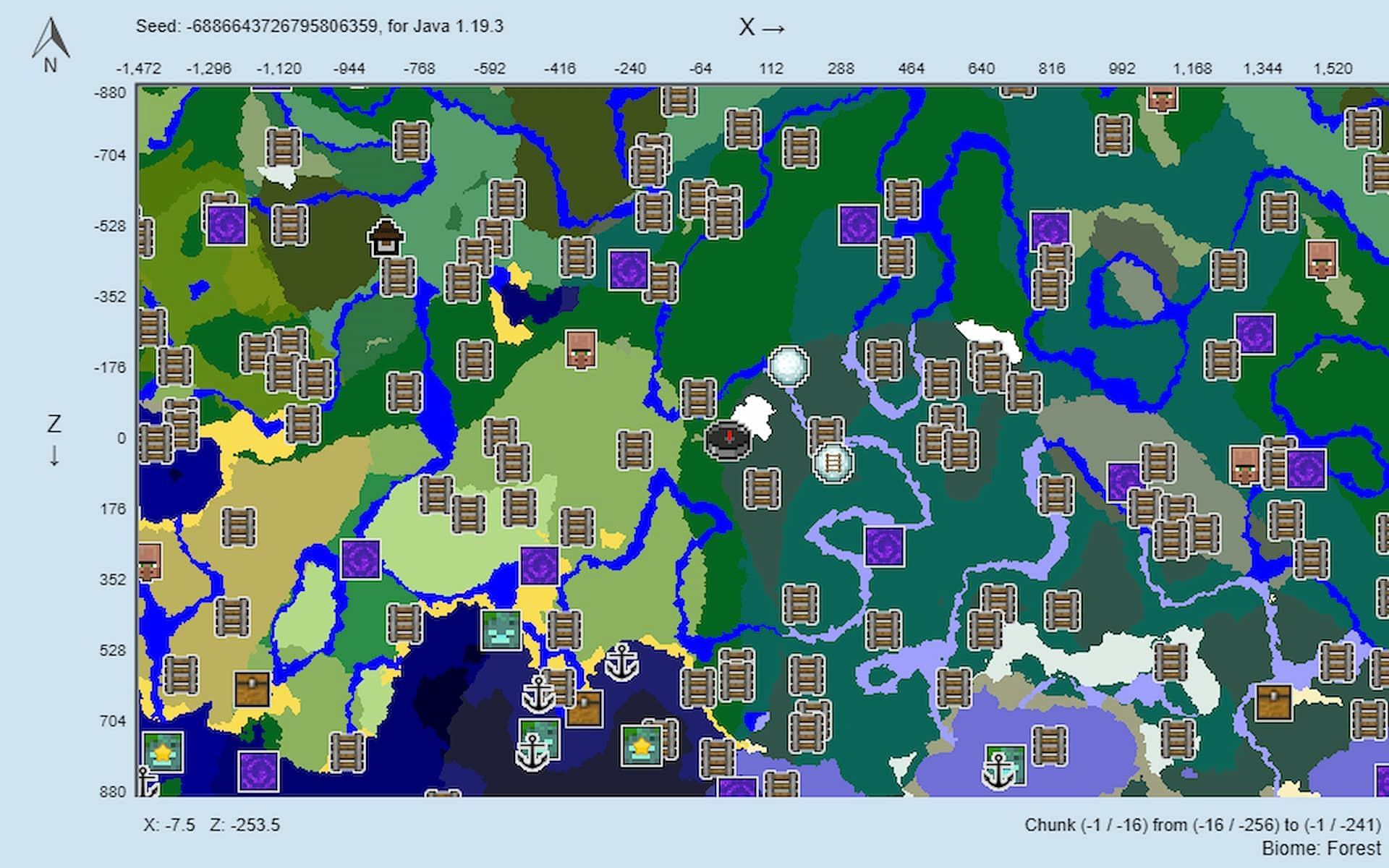The image size is (1389, 868).
Task: Click the Biome: Forest status text
Action: click(1320, 848)
